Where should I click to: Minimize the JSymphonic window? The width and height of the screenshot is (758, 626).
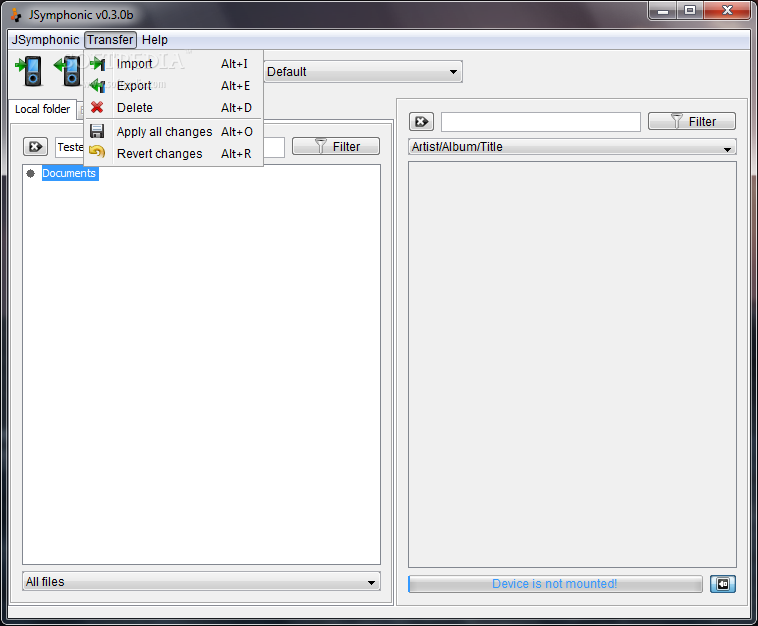click(x=663, y=10)
